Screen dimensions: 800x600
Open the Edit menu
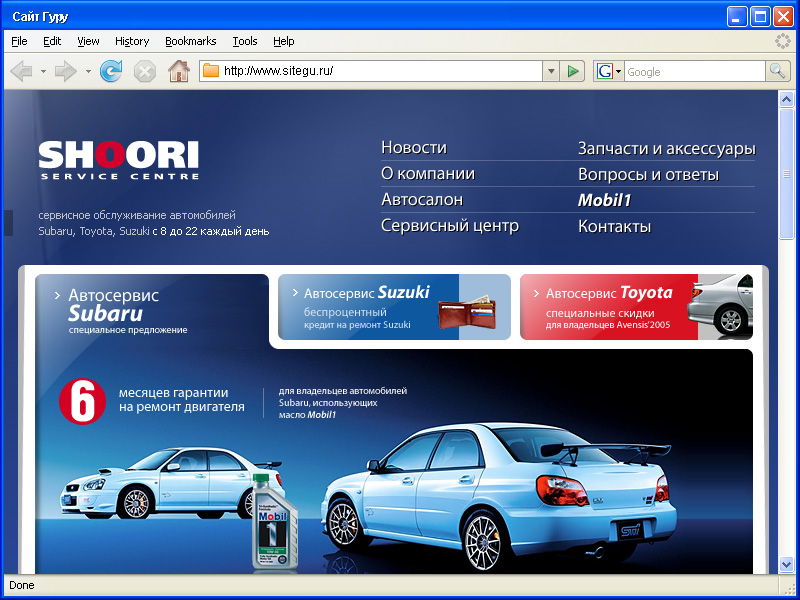52,41
